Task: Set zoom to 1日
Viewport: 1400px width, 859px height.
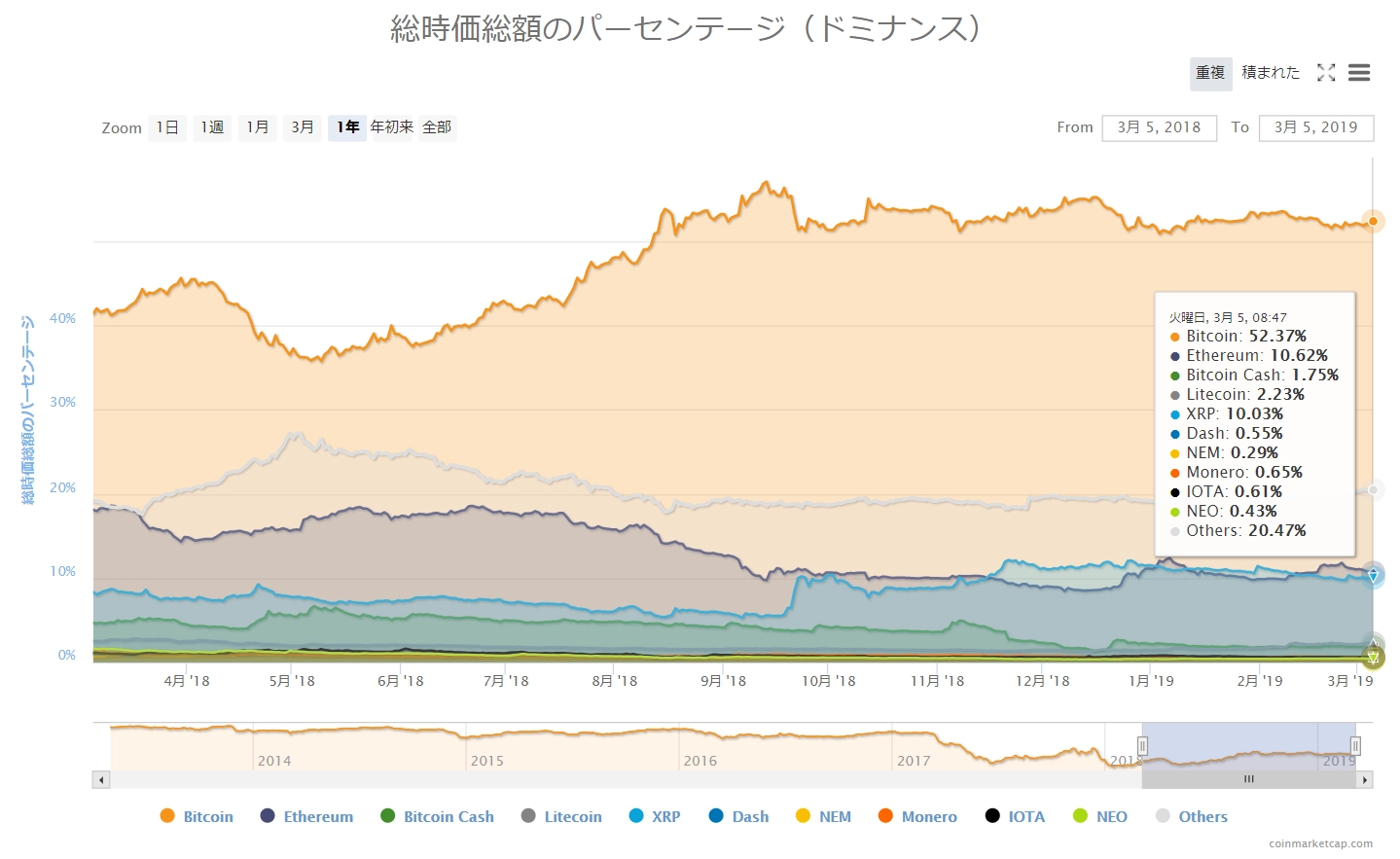Action: pyautogui.click(x=167, y=127)
